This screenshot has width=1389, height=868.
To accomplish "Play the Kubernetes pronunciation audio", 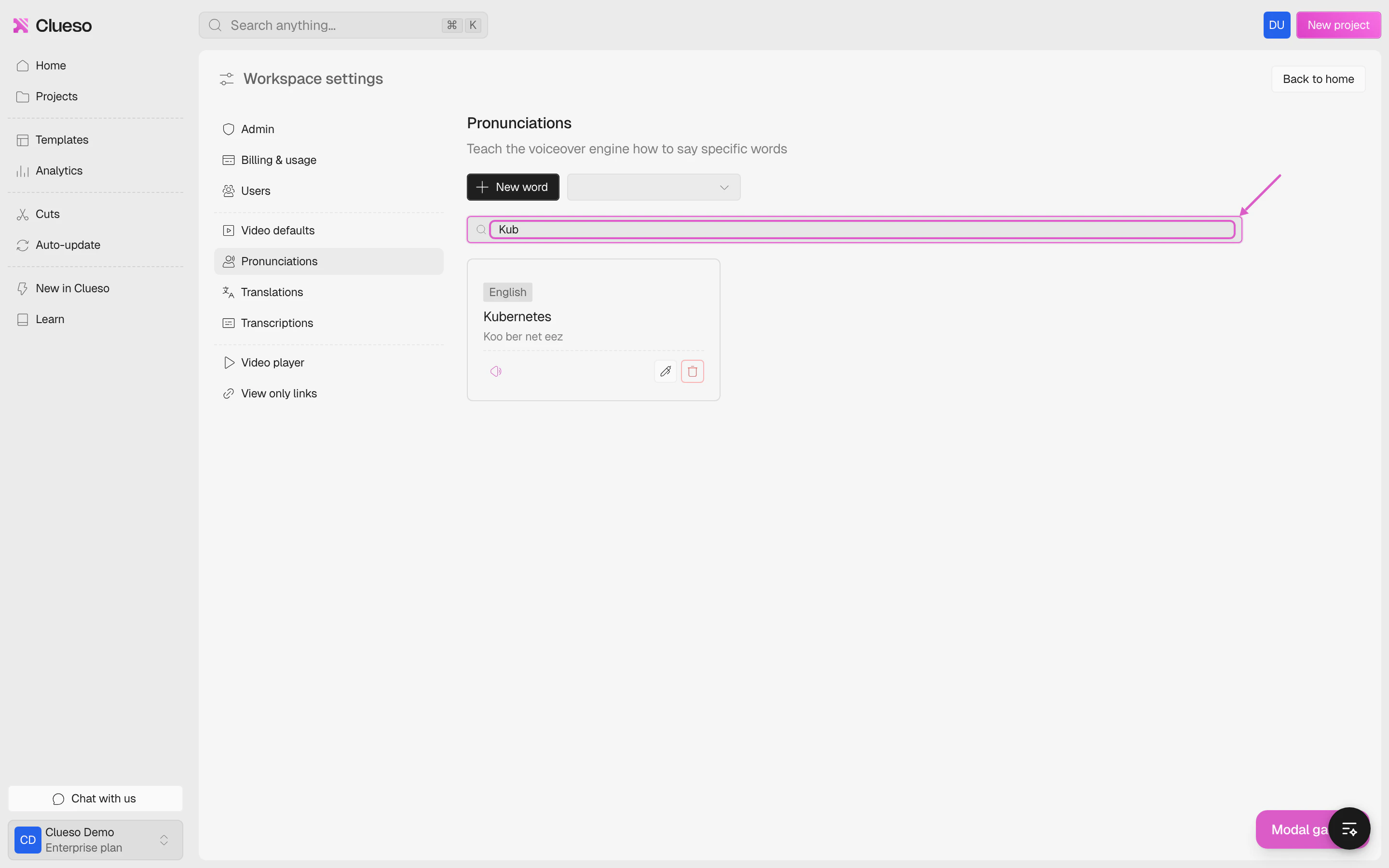I will click(x=496, y=371).
